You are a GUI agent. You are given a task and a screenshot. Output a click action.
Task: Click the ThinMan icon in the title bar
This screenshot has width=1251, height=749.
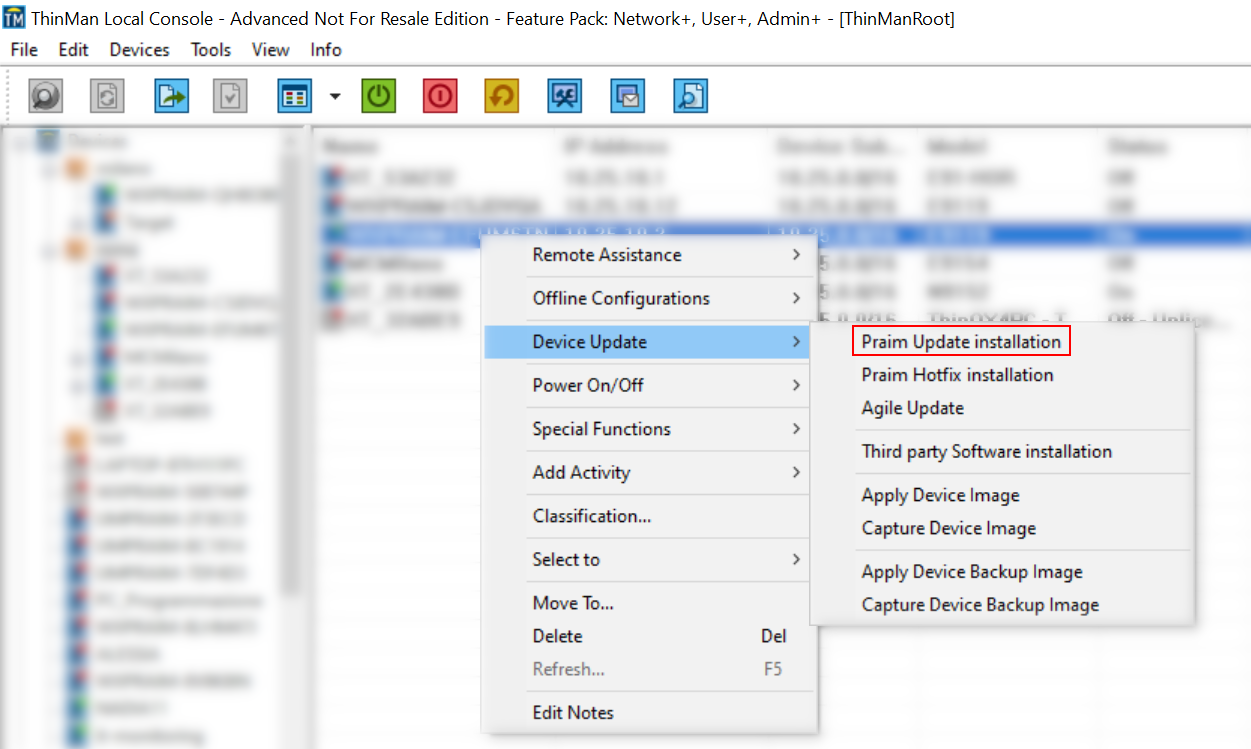point(14,18)
